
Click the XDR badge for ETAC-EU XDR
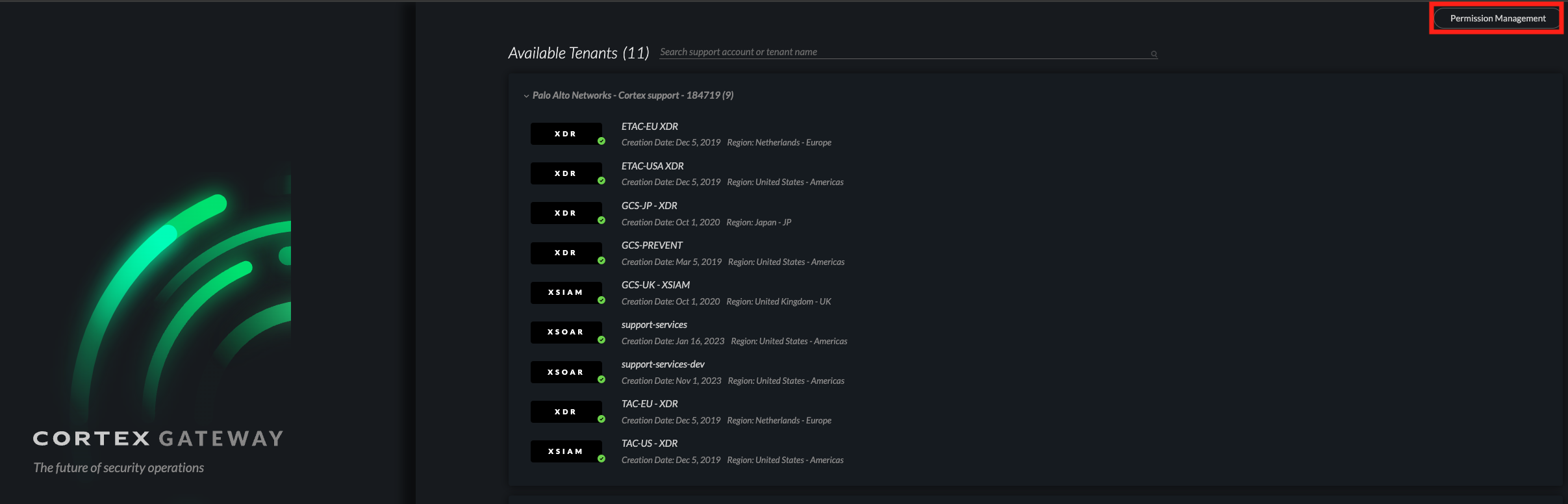click(x=566, y=134)
